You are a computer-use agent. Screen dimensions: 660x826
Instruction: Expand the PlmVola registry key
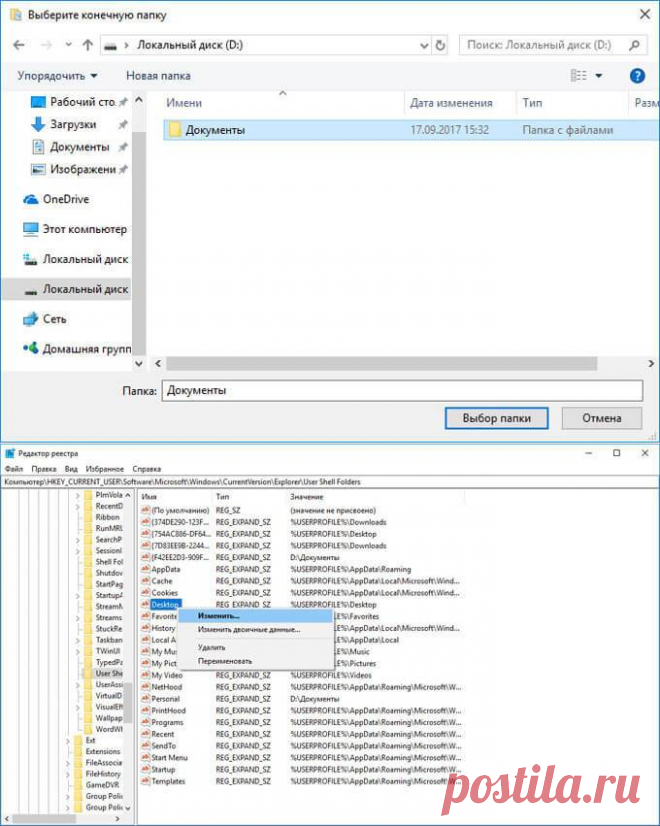78,495
